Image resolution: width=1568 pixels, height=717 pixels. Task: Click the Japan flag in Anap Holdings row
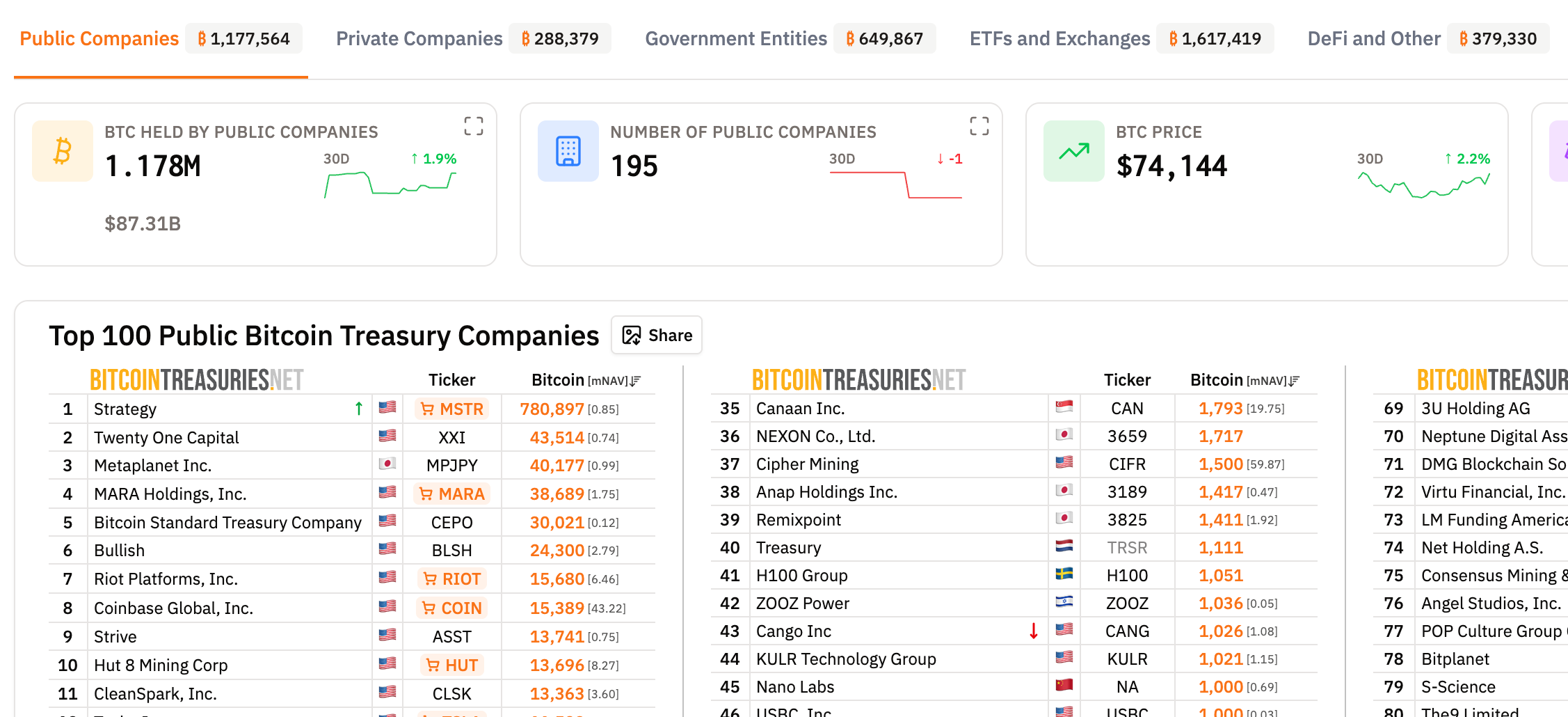[x=1064, y=490]
